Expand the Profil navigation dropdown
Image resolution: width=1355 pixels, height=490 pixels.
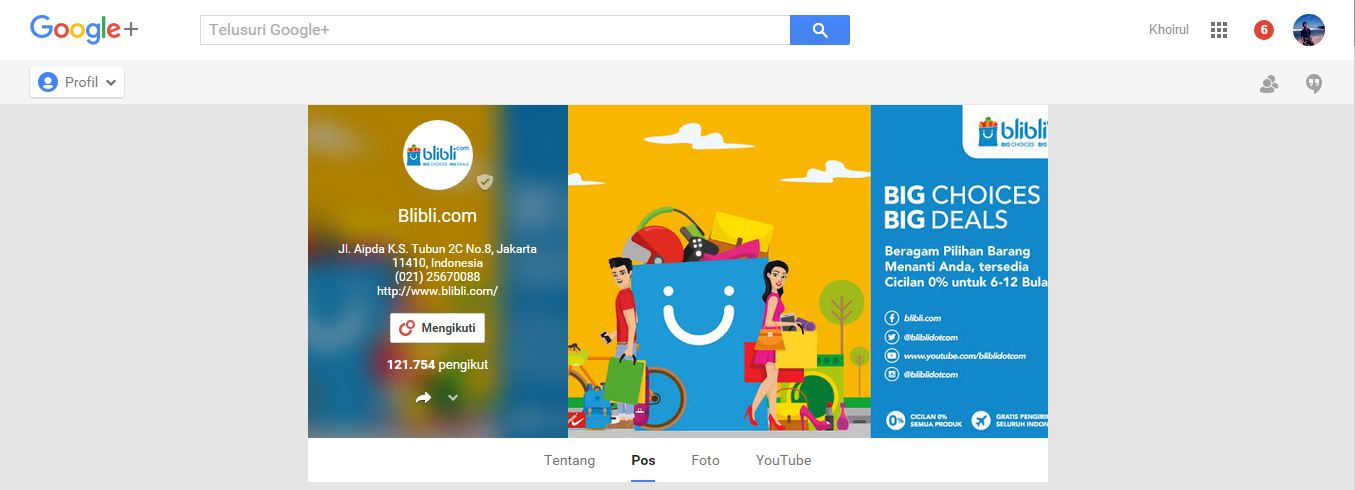click(77, 82)
